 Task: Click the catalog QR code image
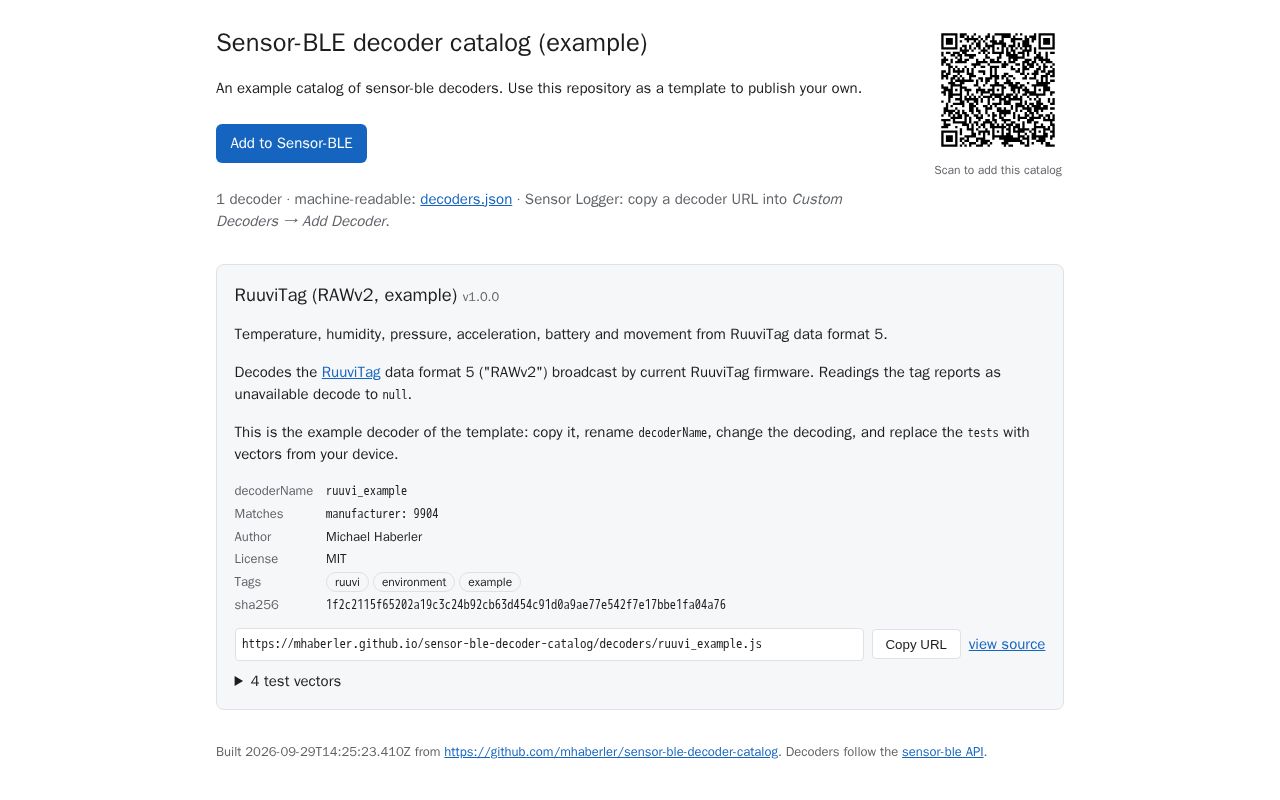tap(998, 90)
